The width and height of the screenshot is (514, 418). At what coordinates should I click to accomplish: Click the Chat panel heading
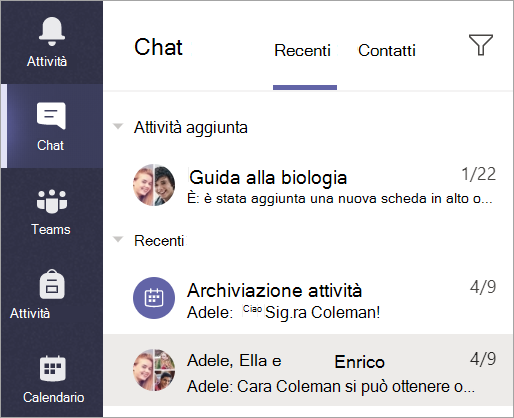coord(158,47)
